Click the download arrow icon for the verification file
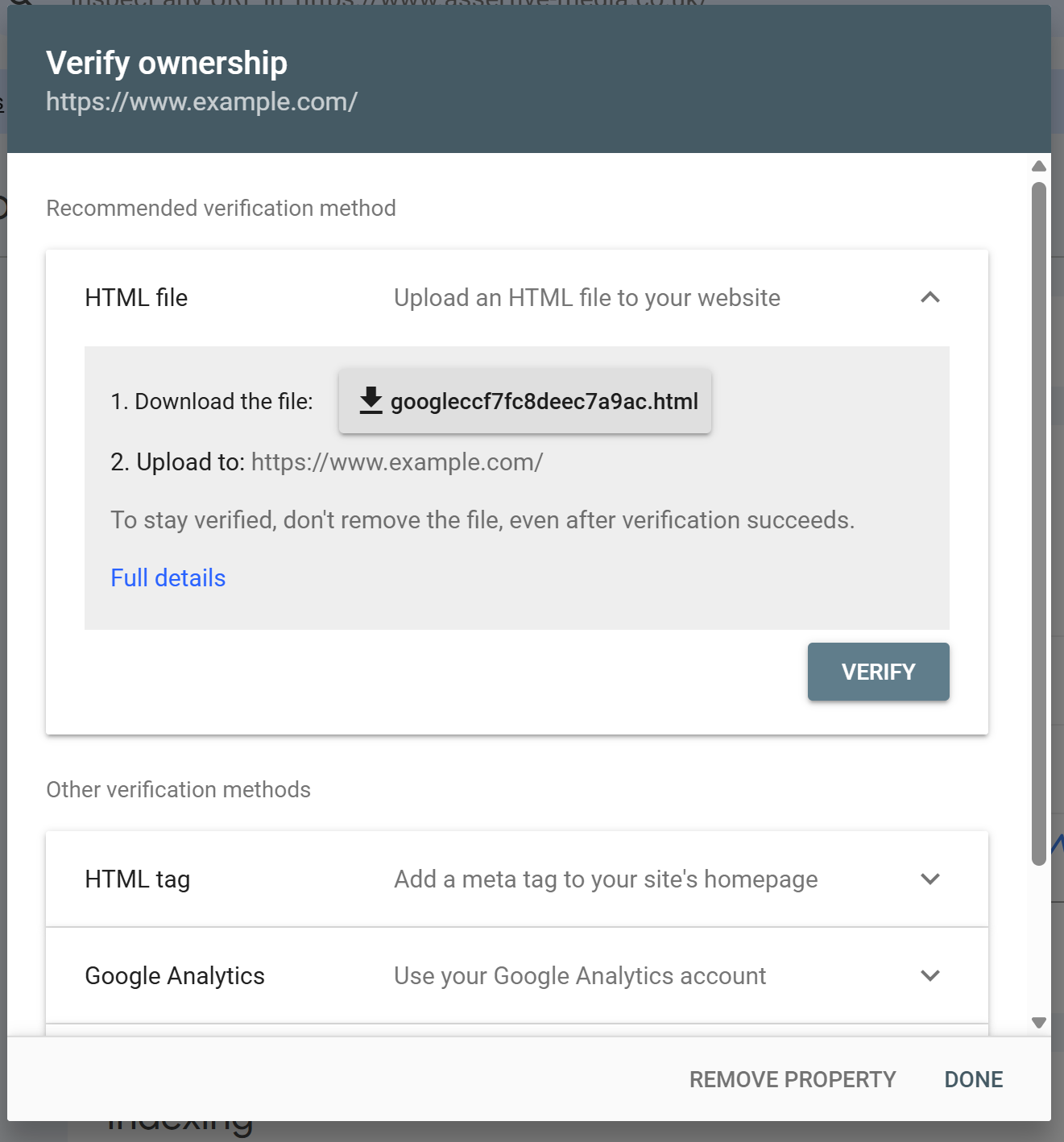The width and height of the screenshot is (1064, 1142). tap(371, 400)
